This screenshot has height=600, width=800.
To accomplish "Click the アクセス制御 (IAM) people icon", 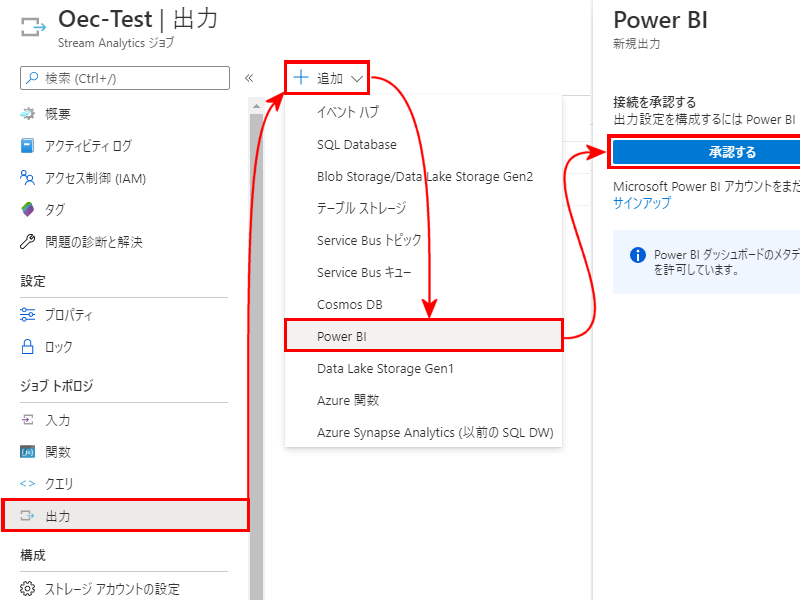I will pyautogui.click(x=28, y=178).
